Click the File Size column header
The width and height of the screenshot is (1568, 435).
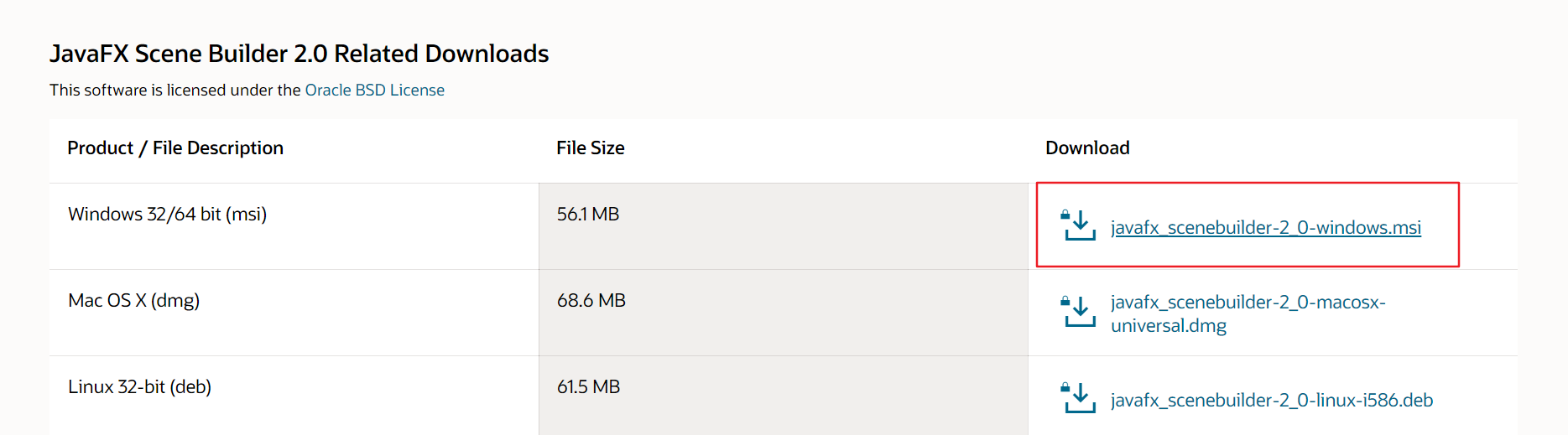click(591, 148)
